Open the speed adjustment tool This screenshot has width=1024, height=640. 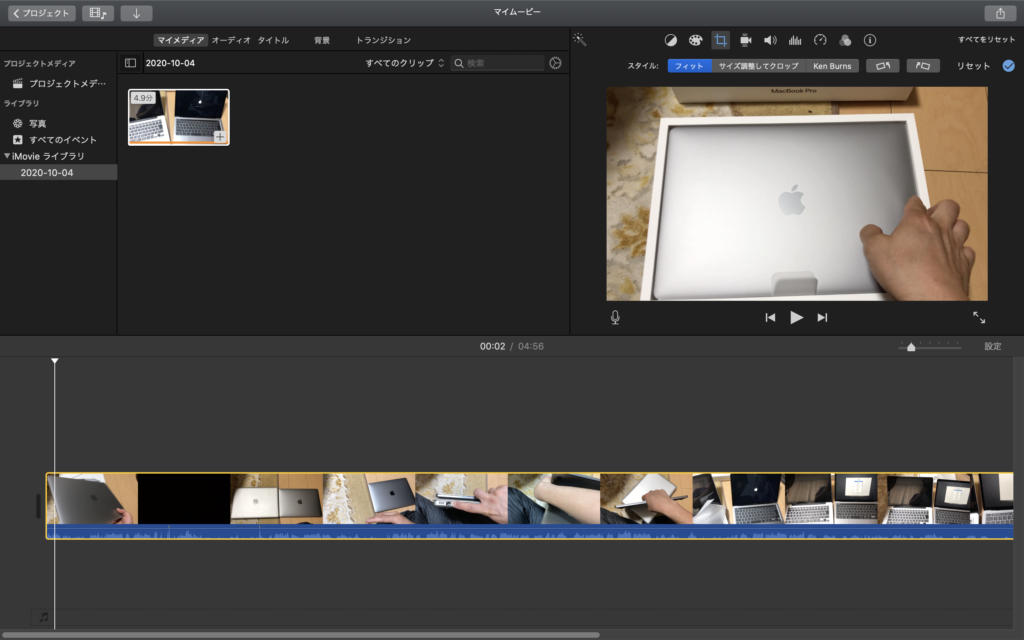click(820, 40)
